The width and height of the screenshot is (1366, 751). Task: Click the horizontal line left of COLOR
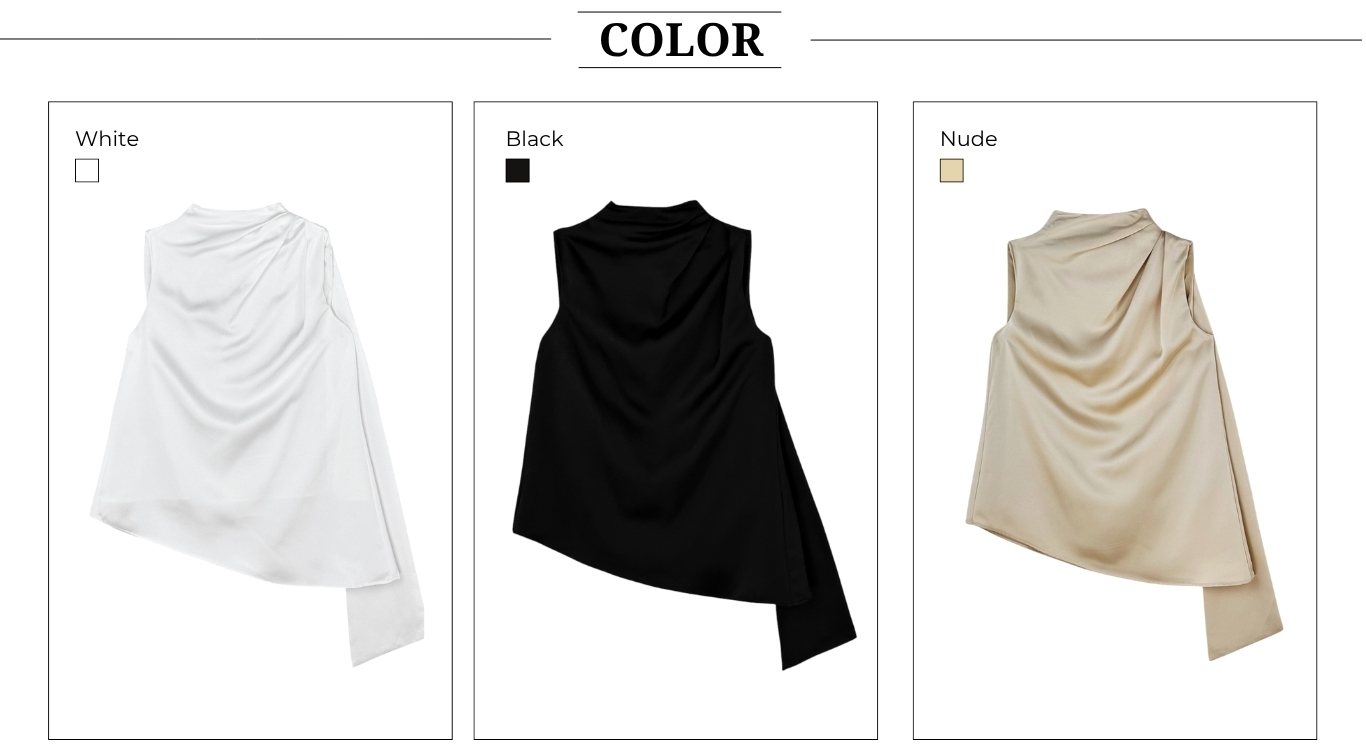coord(275,39)
